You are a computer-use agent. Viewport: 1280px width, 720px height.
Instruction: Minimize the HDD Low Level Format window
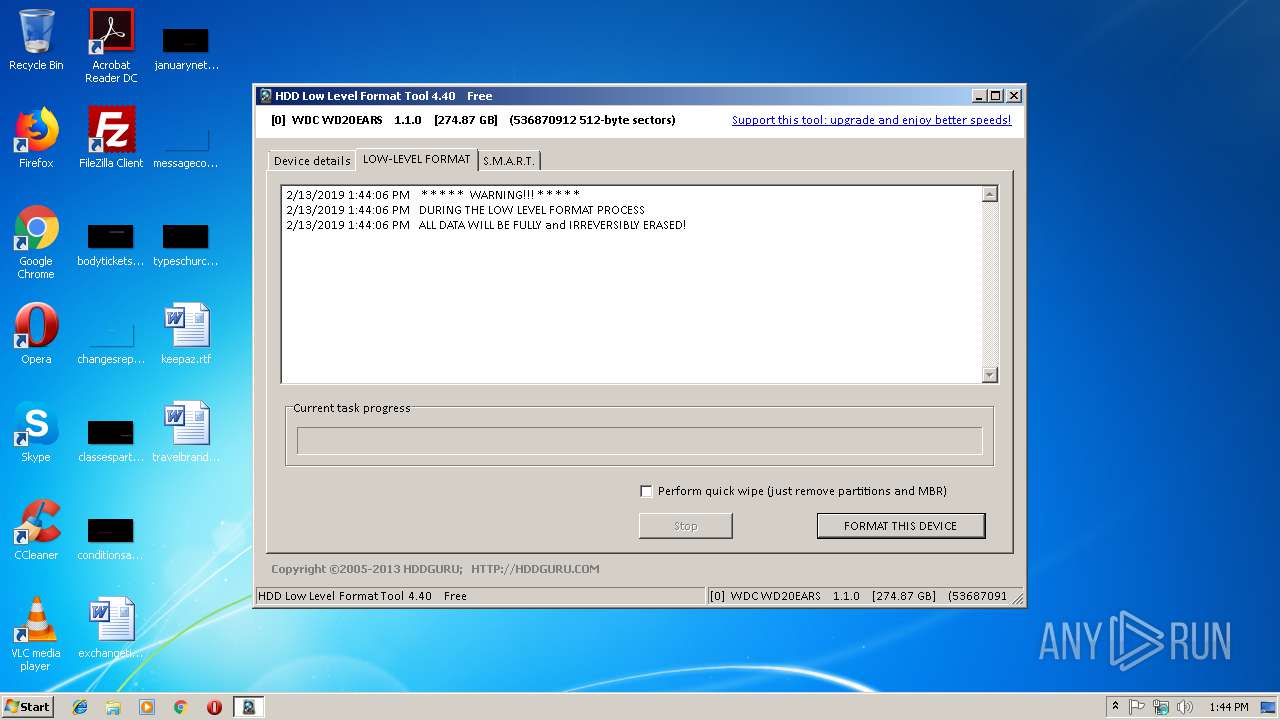[x=979, y=96]
